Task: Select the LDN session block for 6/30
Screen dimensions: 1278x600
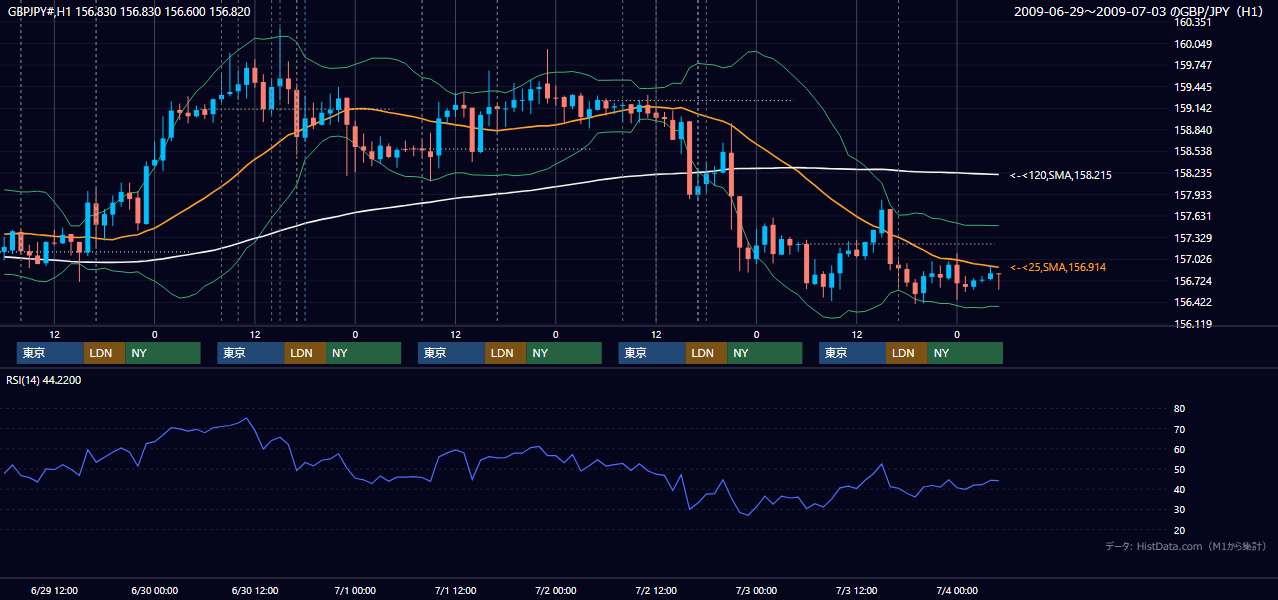Action: click(305, 353)
